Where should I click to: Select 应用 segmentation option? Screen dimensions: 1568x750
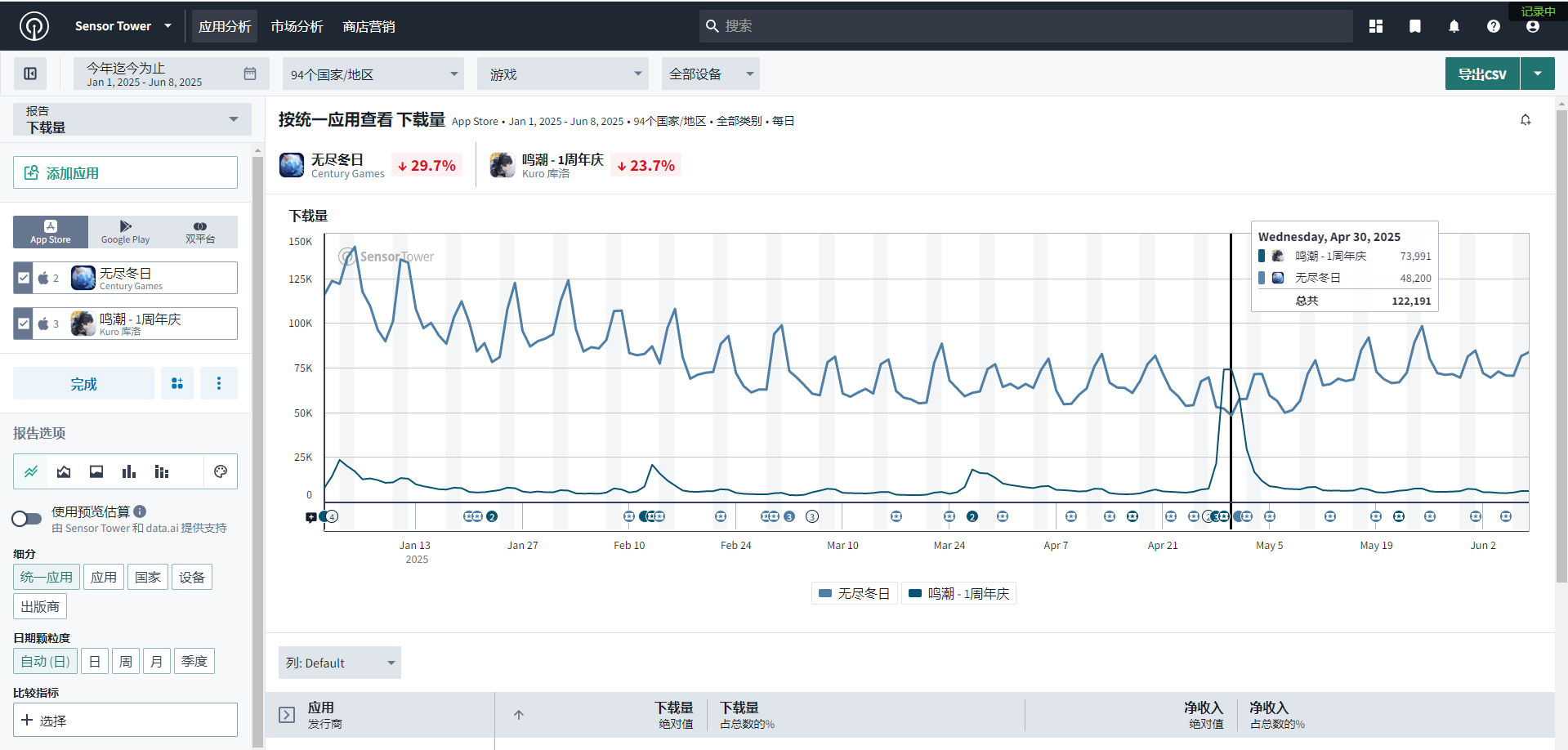(x=104, y=577)
